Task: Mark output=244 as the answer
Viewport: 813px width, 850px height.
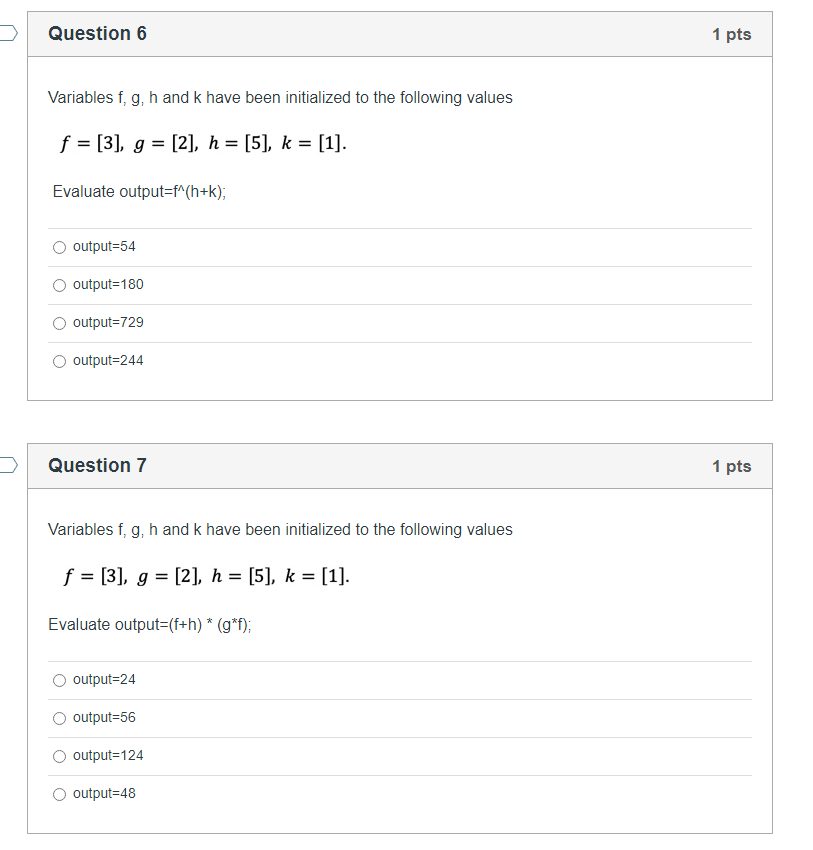Action: [x=60, y=361]
